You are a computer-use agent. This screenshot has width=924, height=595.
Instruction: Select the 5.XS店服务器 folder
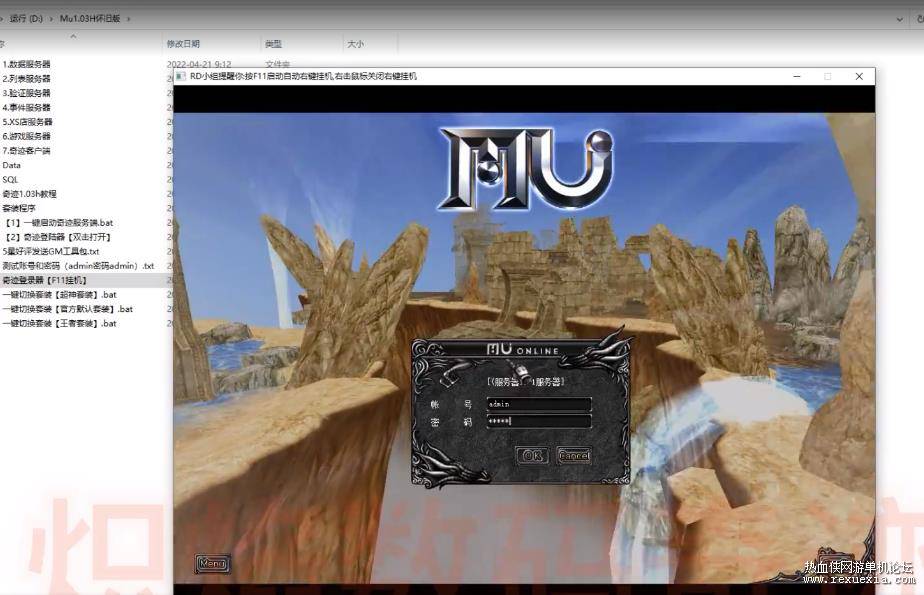28,121
